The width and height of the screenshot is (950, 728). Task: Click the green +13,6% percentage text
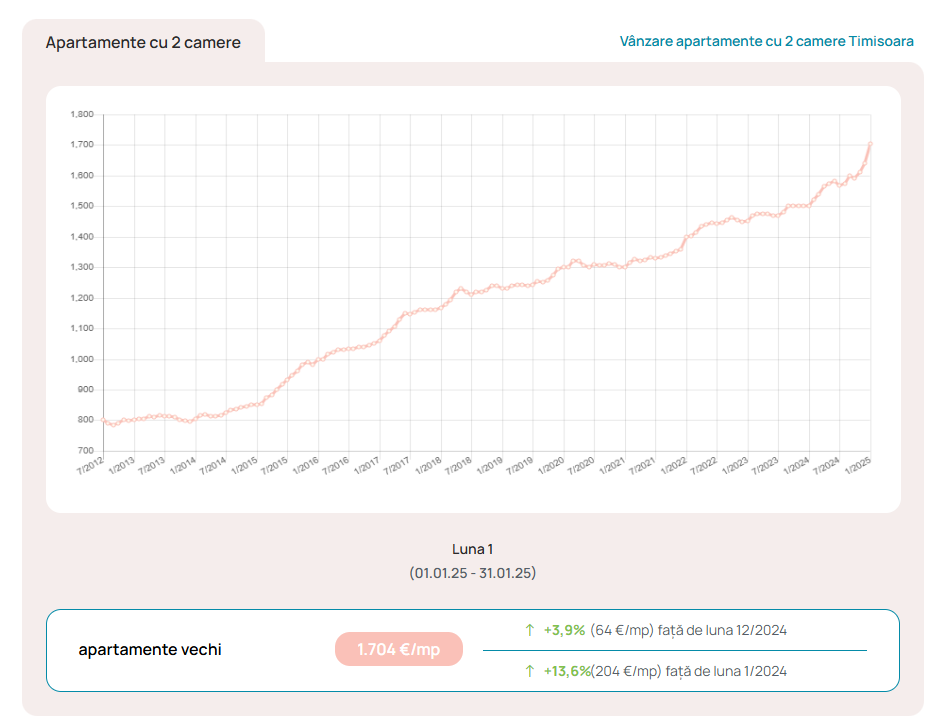point(566,671)
